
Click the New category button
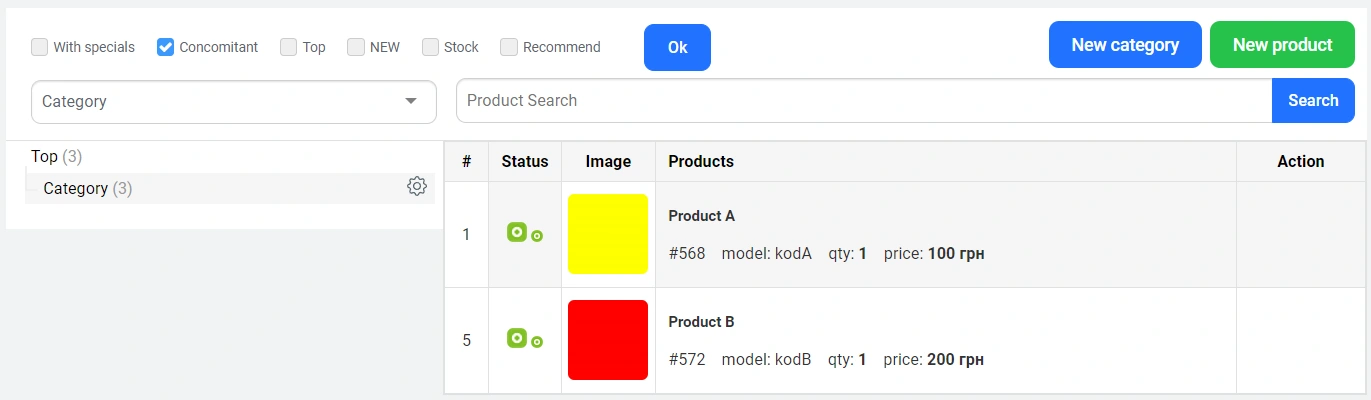[1125, 45]
